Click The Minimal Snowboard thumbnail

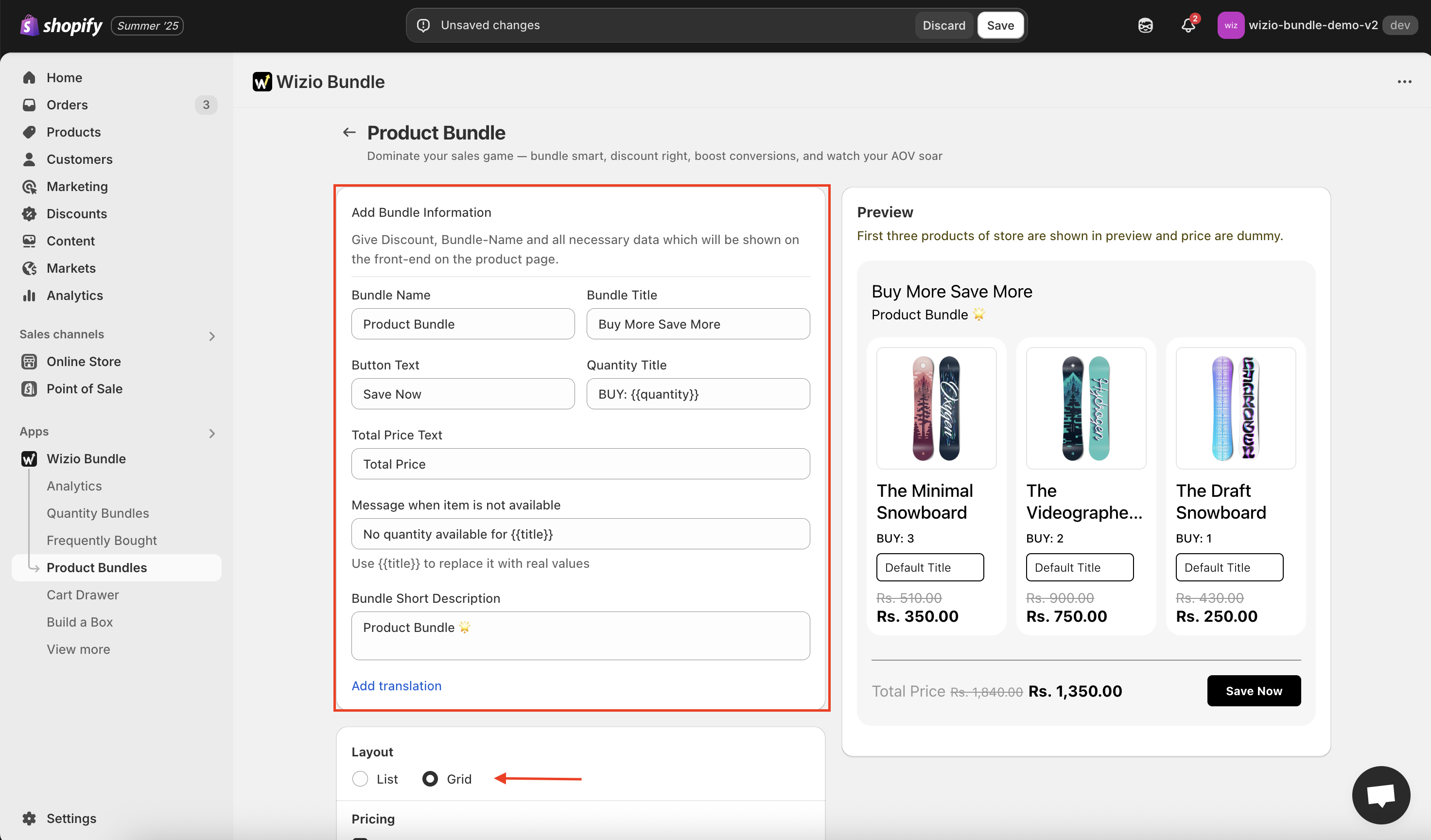(936, 408)
